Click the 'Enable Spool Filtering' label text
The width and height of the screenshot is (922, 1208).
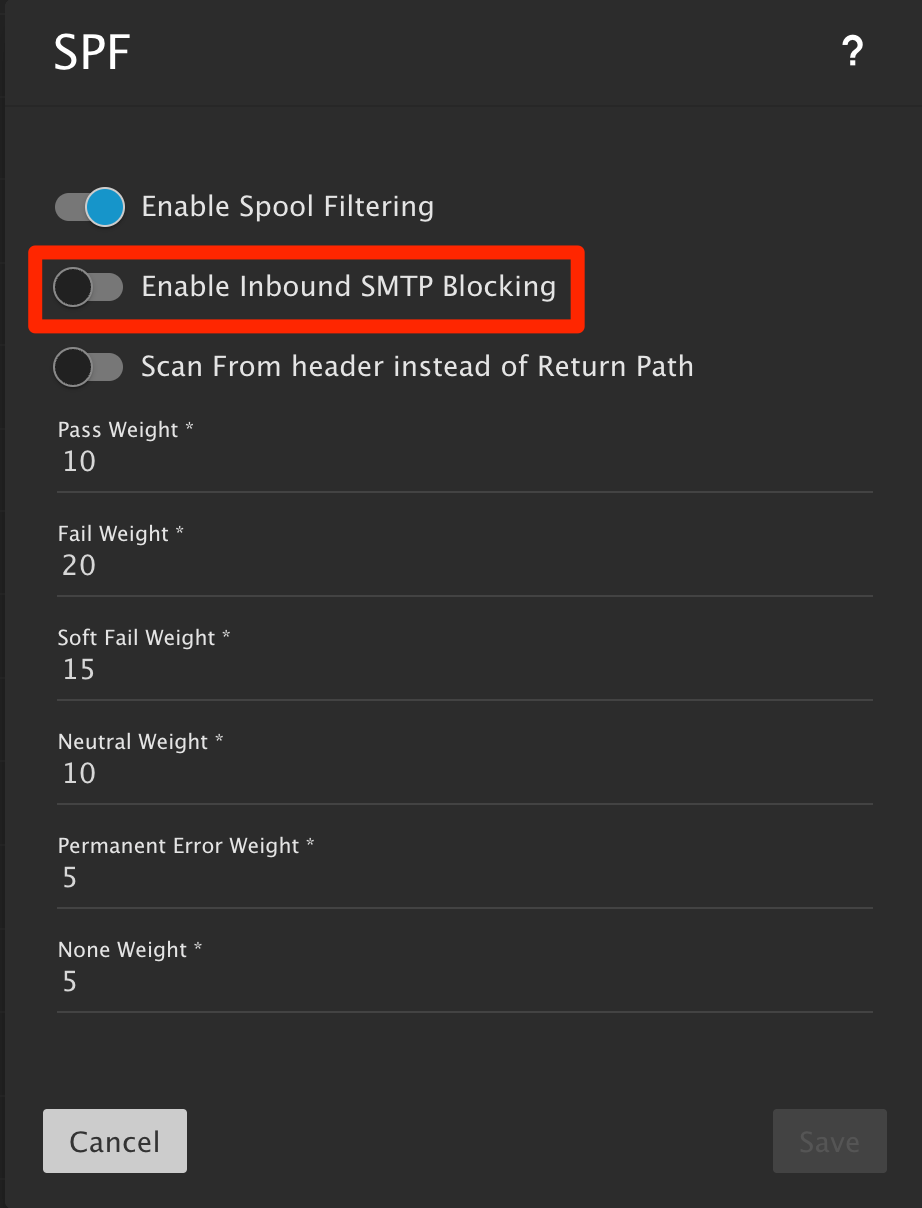point(287,207)
